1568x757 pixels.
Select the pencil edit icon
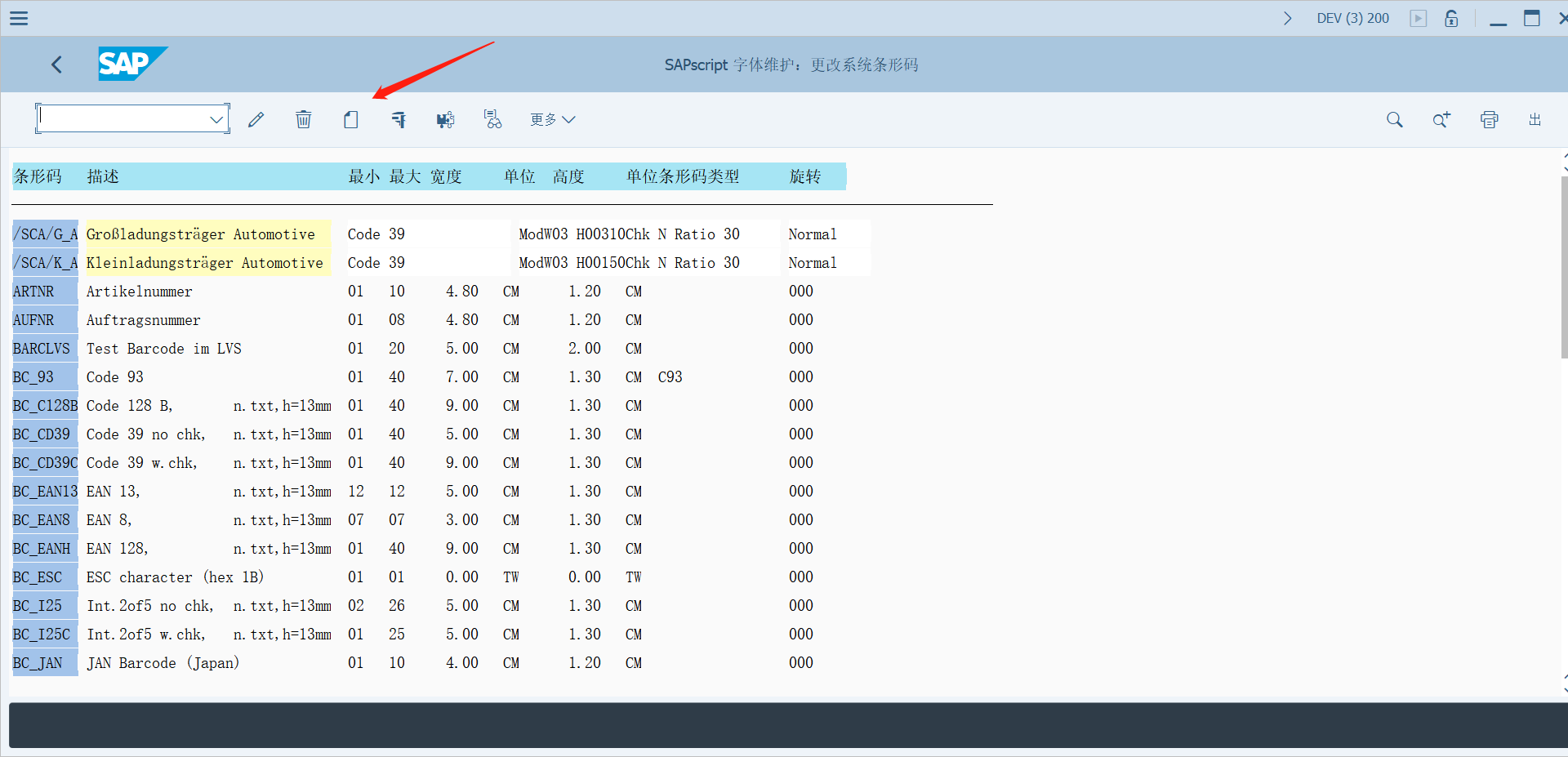tap(256, 119)
